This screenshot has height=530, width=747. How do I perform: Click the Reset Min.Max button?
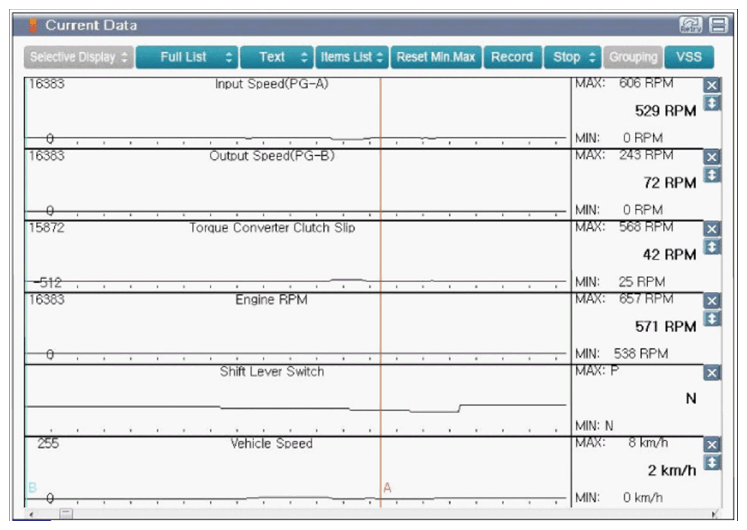pyautogui.click(x=436, y=57)
